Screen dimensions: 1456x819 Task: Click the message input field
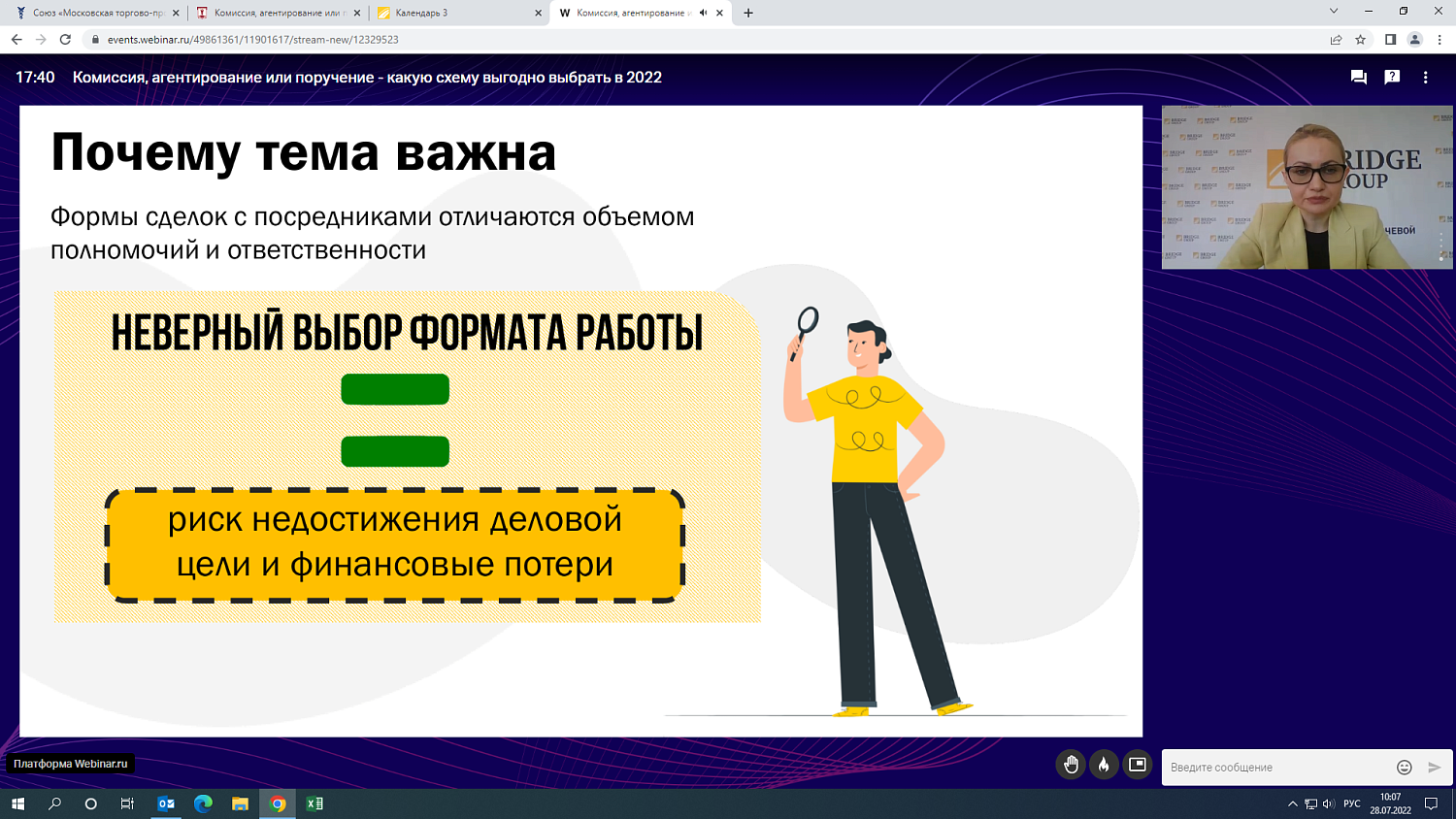(x=1276, y=767)
